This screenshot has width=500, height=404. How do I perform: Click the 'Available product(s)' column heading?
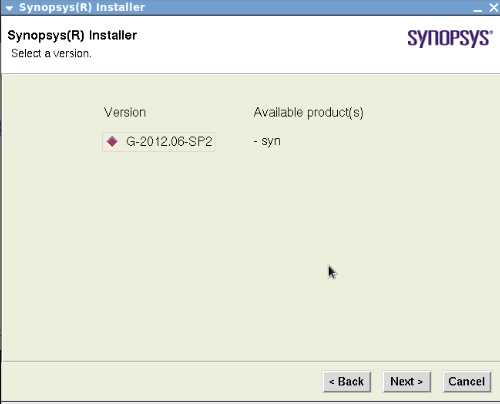(x=308, y=113)
